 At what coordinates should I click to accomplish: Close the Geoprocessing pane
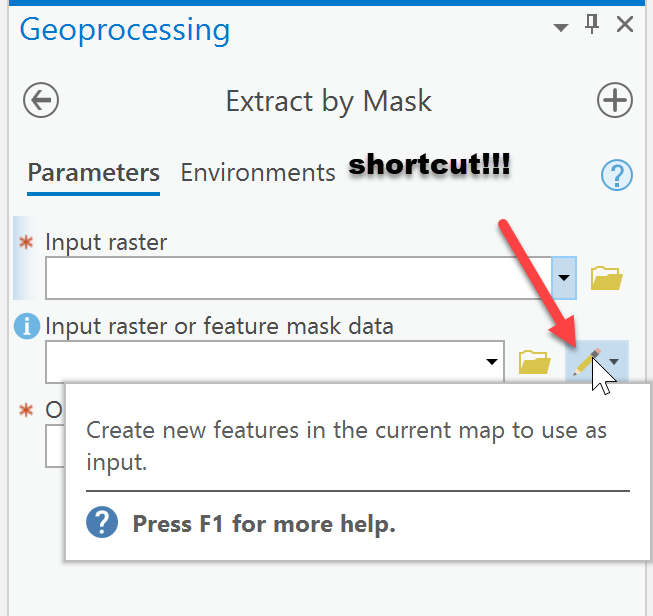625,26
